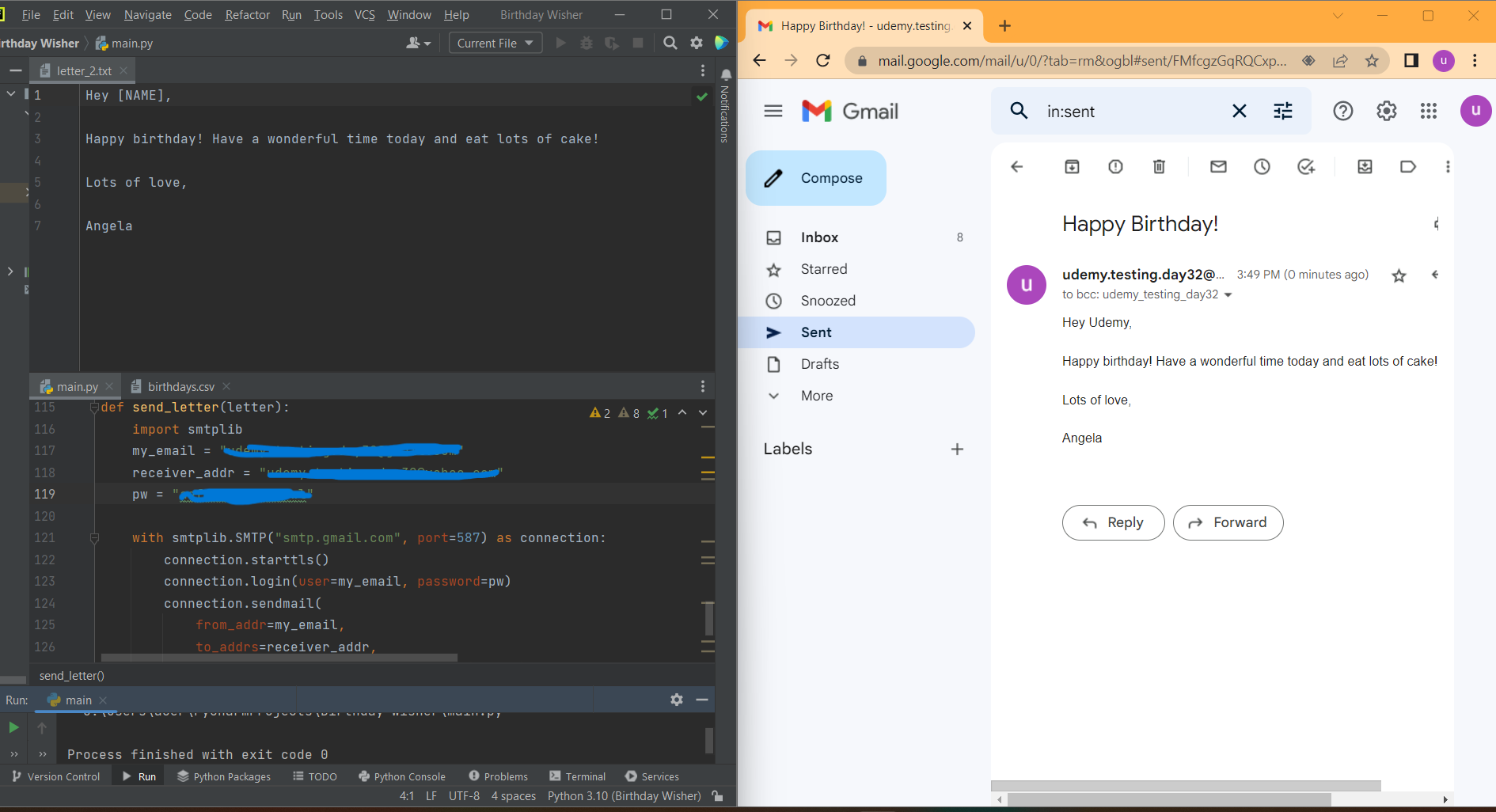Close the birthdays.csv tab
Screen dimensions: 1496x812
click(226, 386)
